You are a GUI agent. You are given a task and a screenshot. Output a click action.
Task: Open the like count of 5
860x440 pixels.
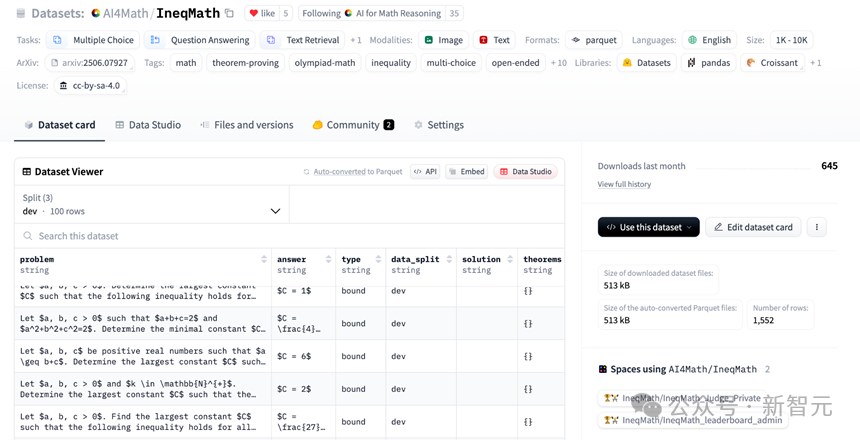click(285, 13)
